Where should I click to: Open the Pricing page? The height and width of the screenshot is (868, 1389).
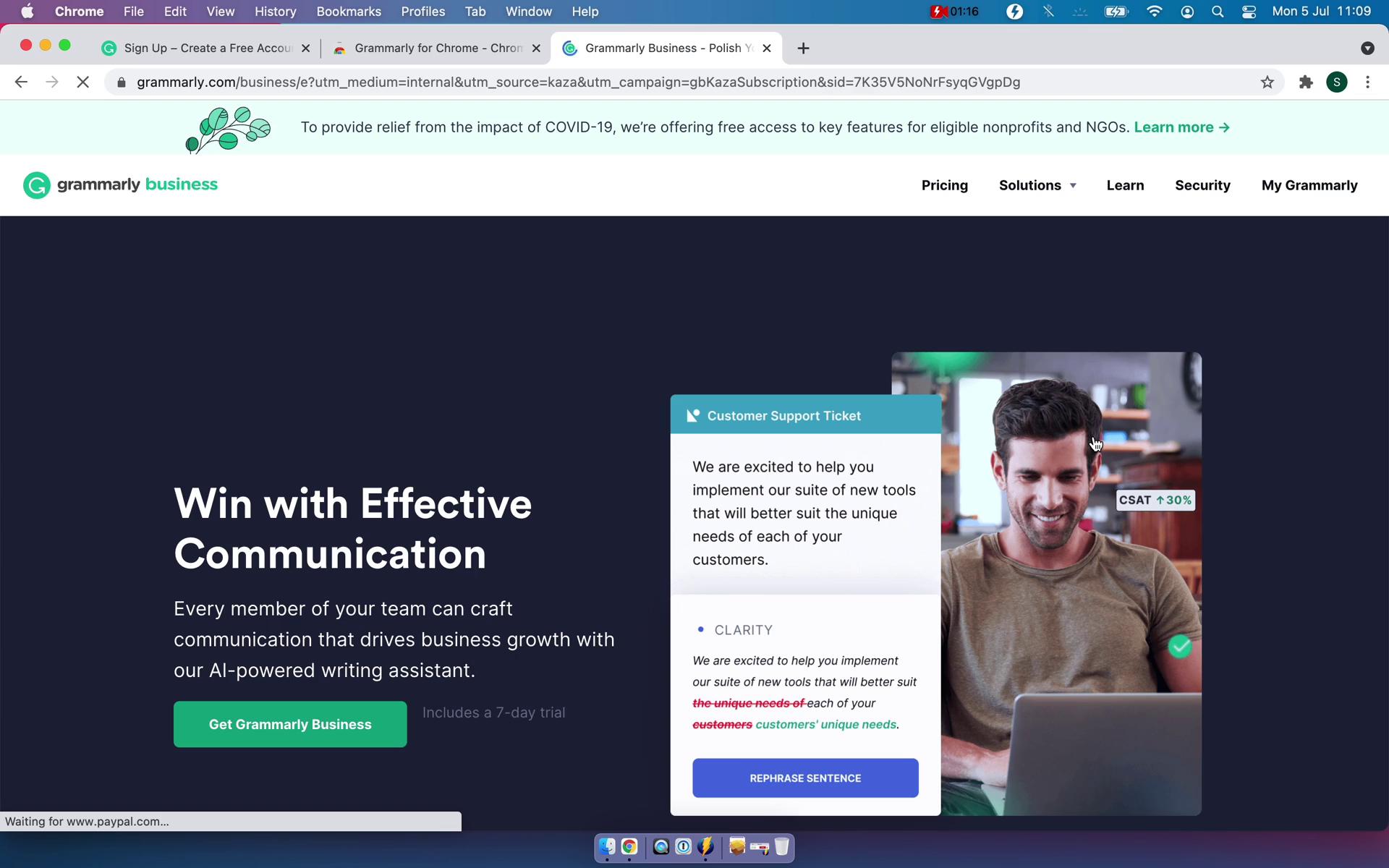click(944, 186)
